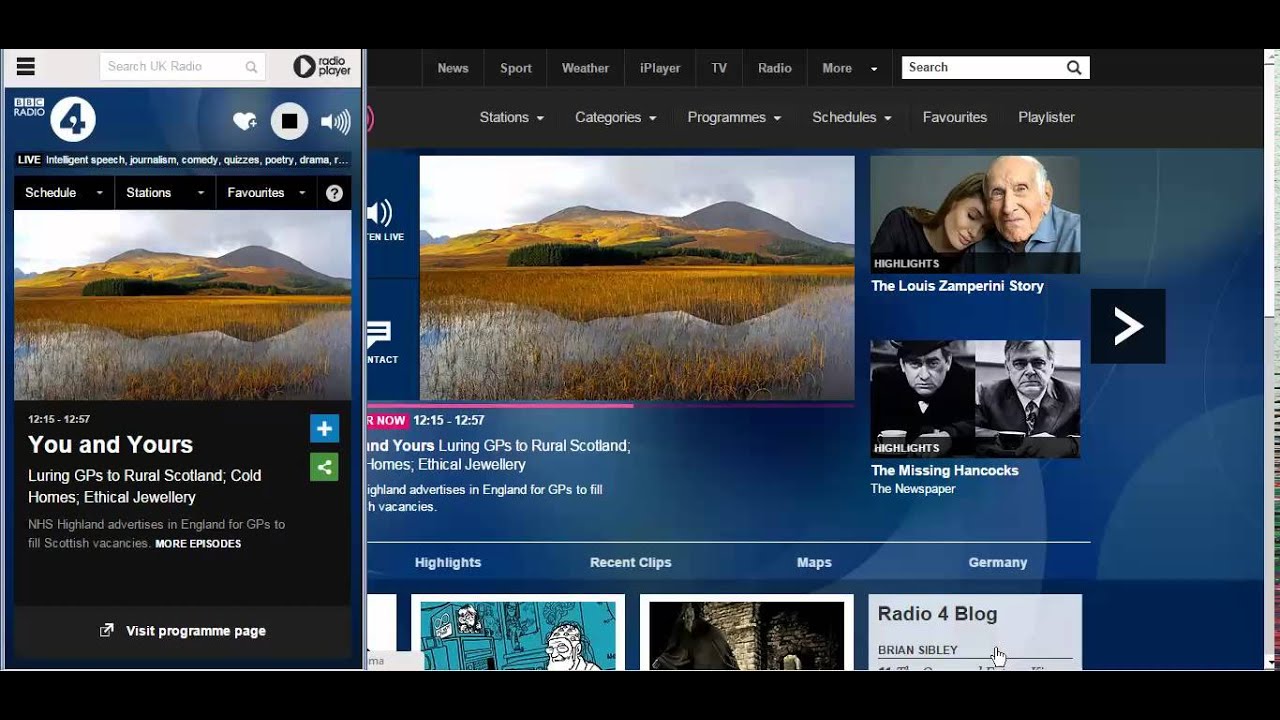The height and width of the screenshot is (720, 1280).
Task: Select Radio in BBC navigation
Action: [775, 68]
